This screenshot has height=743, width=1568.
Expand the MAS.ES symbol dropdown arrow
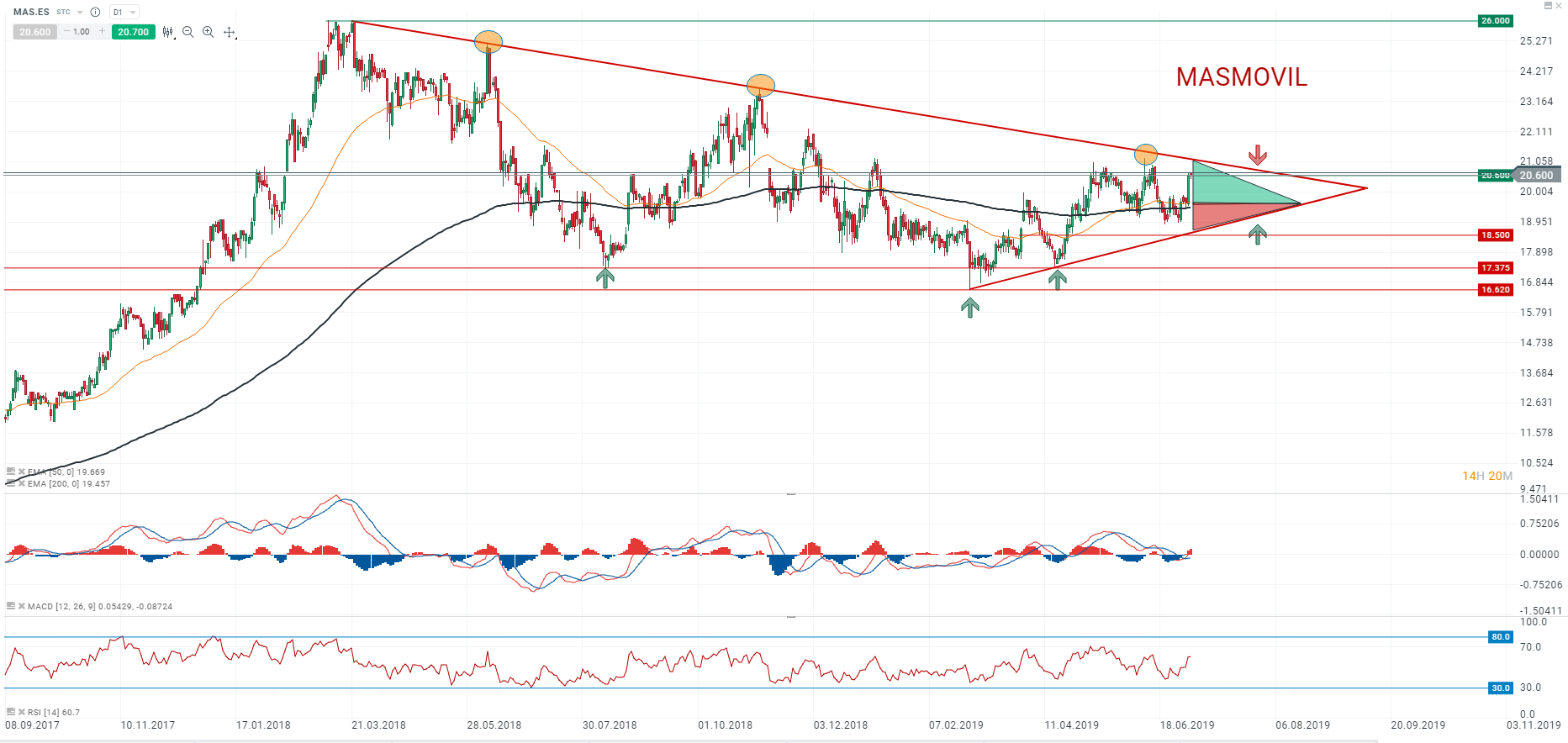point(80,13)
